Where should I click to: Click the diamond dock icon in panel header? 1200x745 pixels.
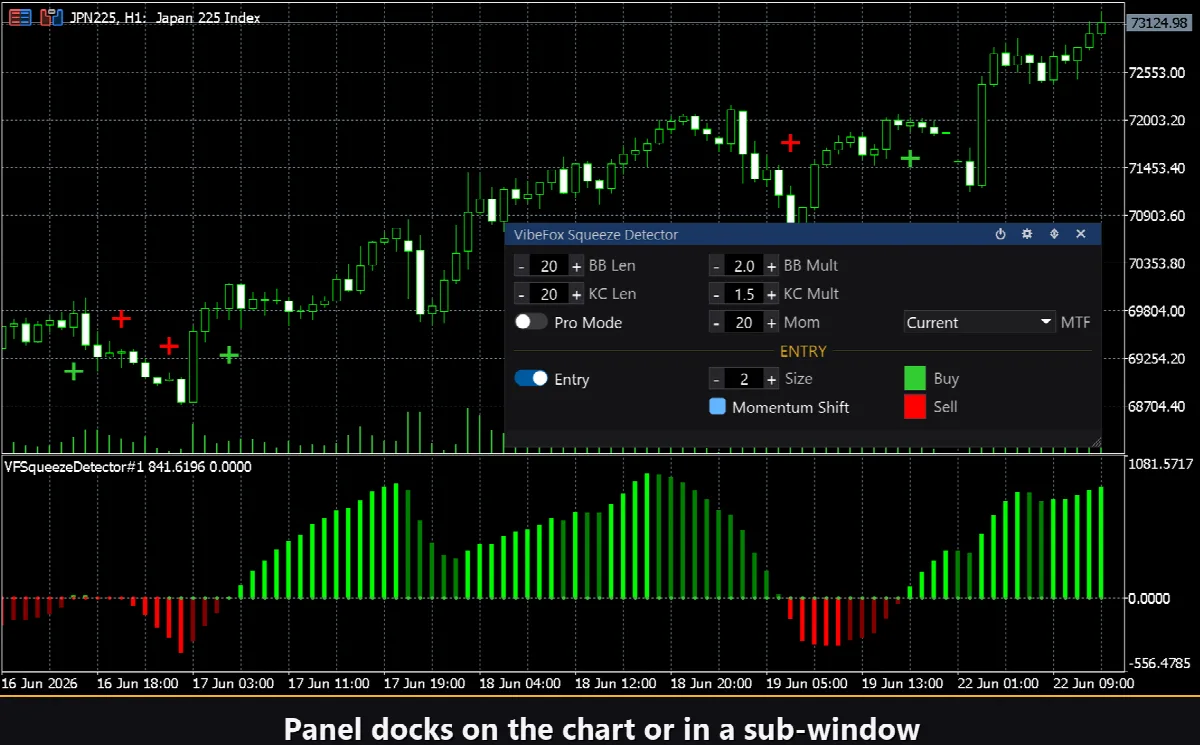pos(1054,234)
